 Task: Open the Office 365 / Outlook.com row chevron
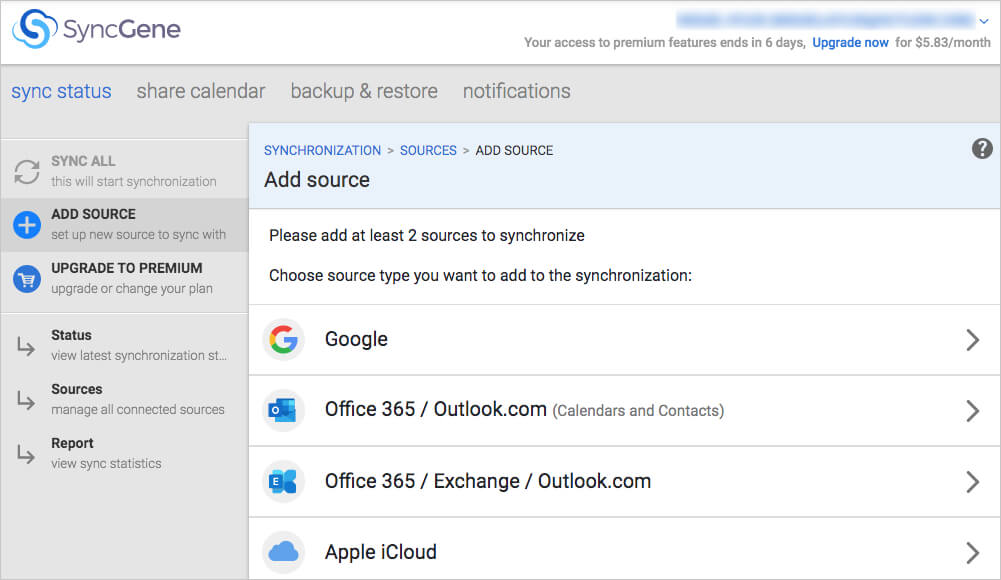(x=972, y=411)
